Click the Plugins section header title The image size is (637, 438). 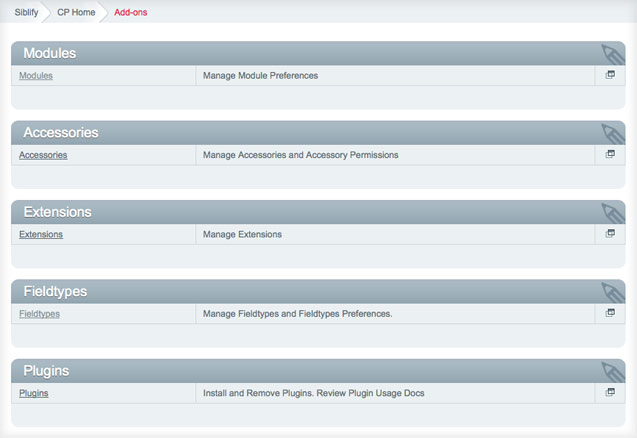click(46, 371)
